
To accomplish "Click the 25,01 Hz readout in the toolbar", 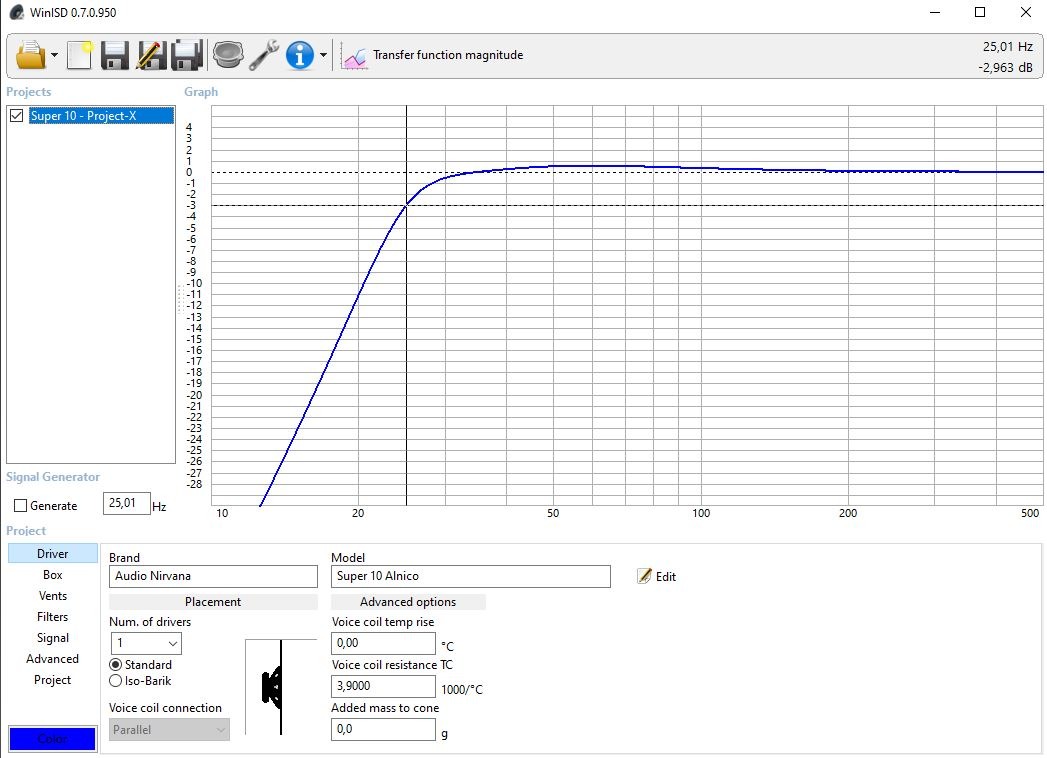I will tap(1008, 47).
